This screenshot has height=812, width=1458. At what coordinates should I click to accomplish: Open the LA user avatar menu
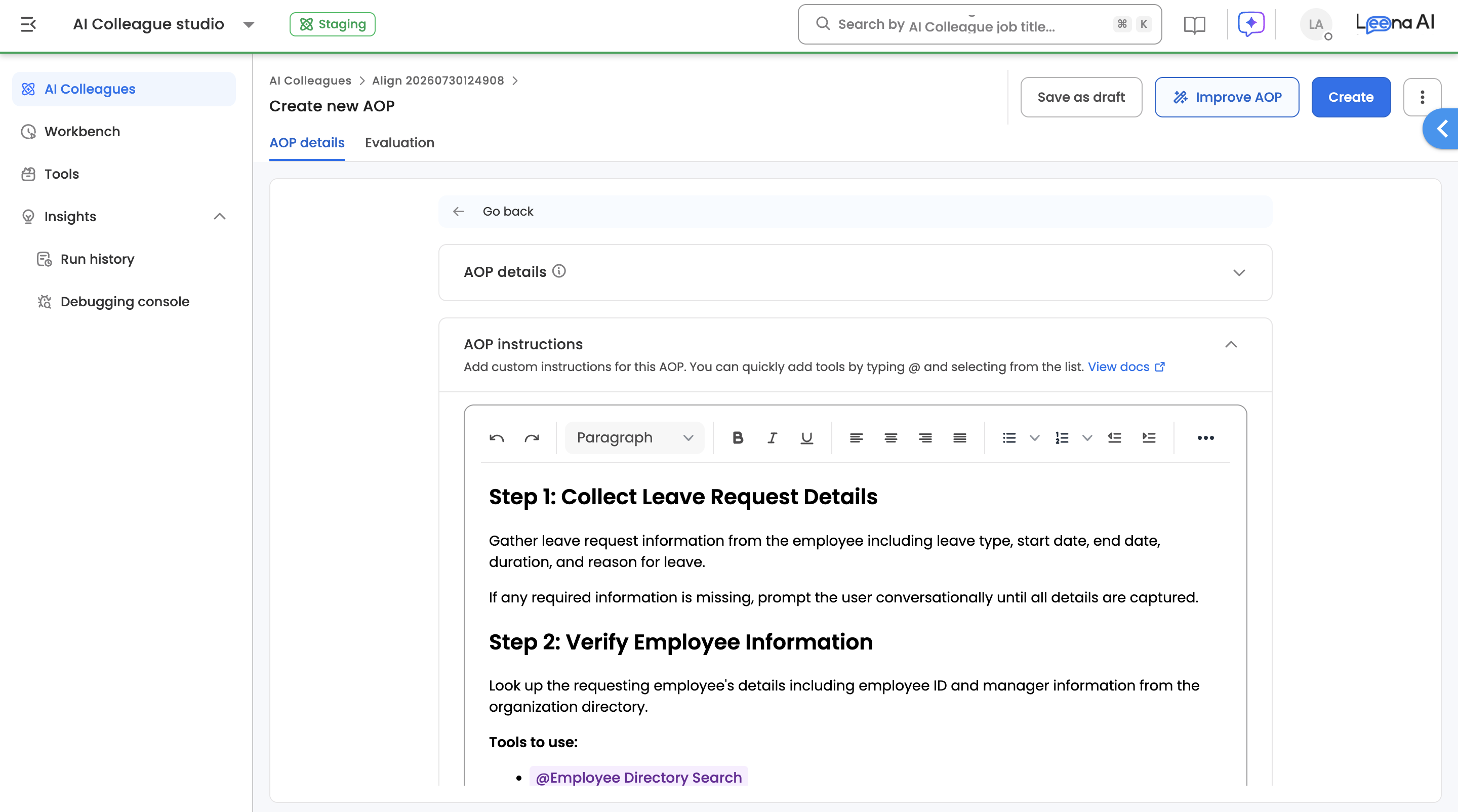(x=1315, y=24)
